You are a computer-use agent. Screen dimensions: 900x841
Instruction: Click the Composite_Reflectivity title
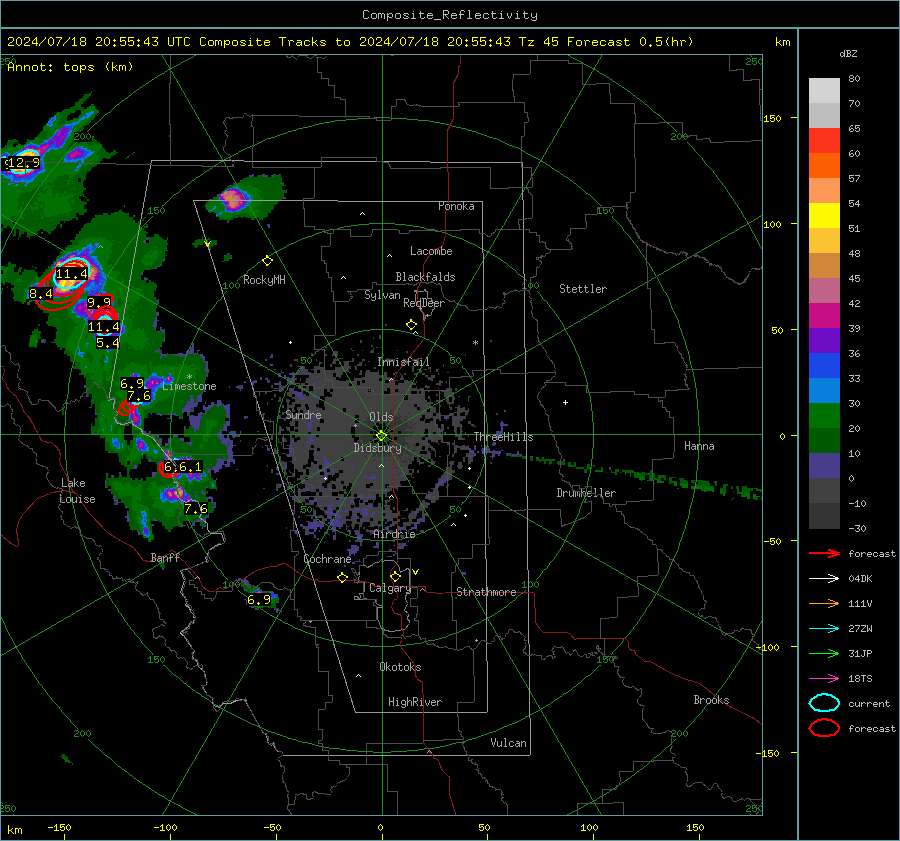(450, 15)
